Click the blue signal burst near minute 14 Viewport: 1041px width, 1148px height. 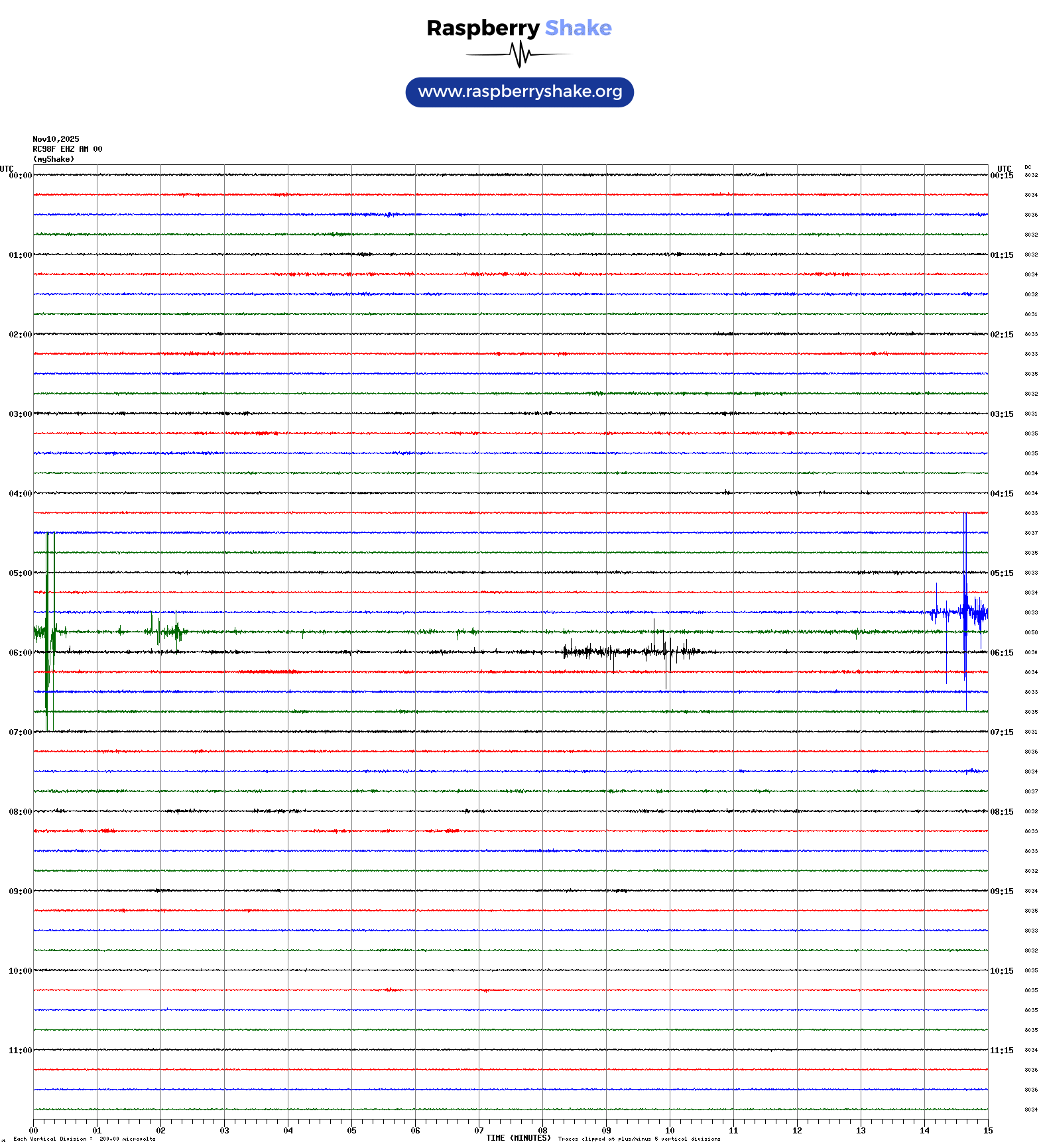(965, 611)
